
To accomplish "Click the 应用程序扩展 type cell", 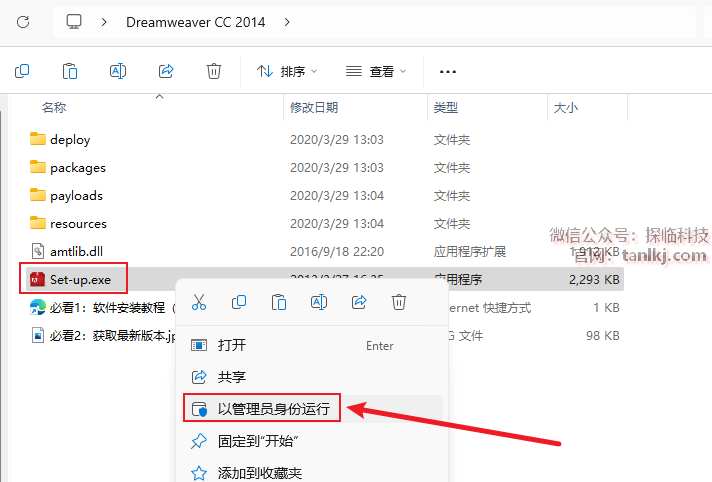I will click(470, 252).
